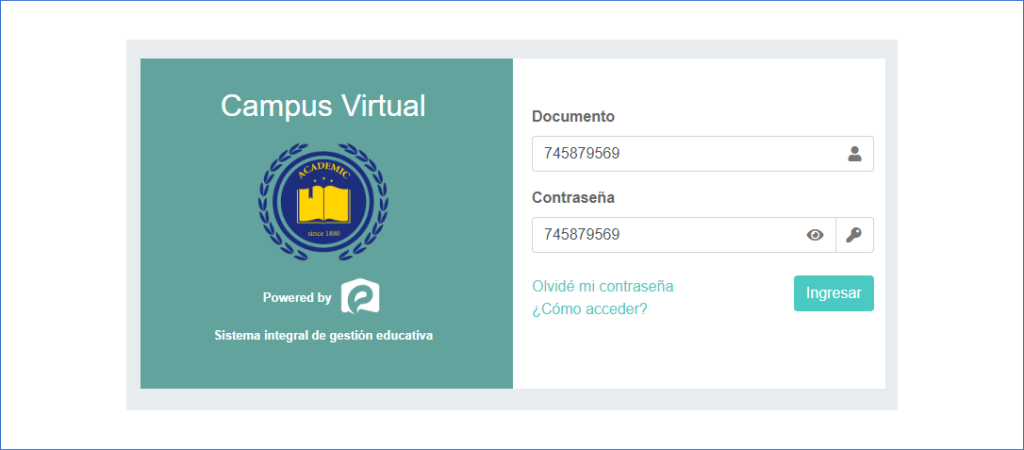Click the ACADEMIC banner text on crest
Screen dimensions: 1024x450
click(x=323, y=171)
